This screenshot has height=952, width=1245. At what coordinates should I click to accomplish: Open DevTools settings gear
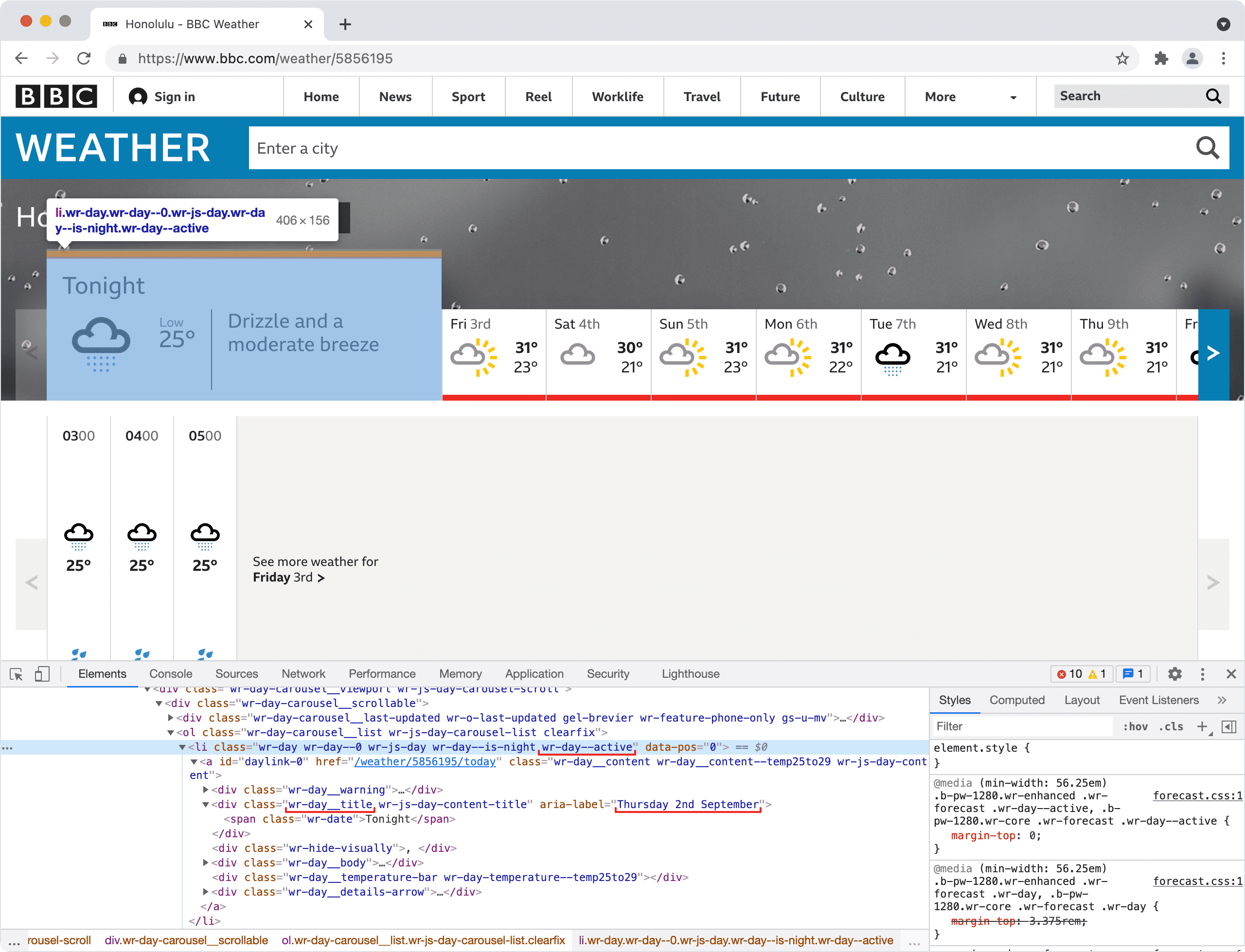(x=1174, y=674)
